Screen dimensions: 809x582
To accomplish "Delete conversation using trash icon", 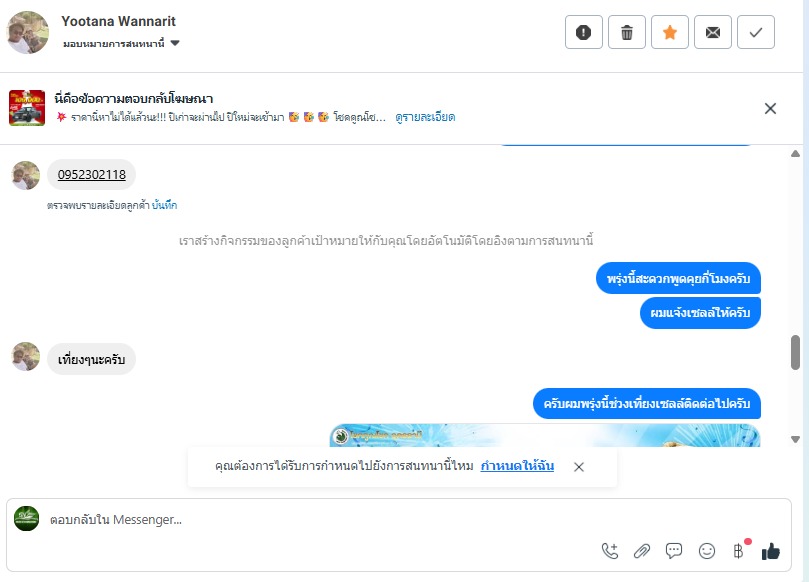I will (627, 33).
